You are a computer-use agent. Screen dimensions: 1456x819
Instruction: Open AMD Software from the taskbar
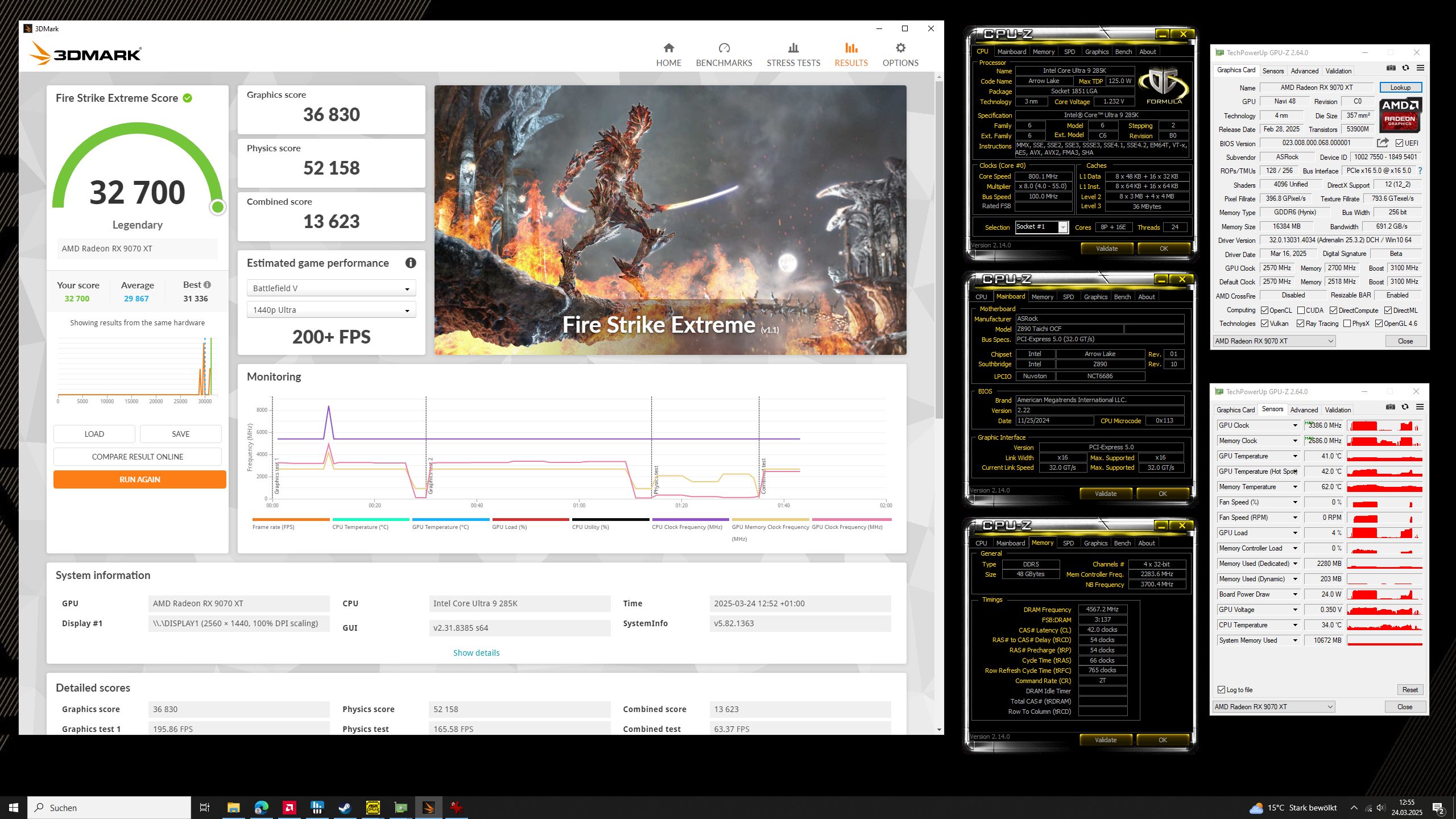coord(289,808)
